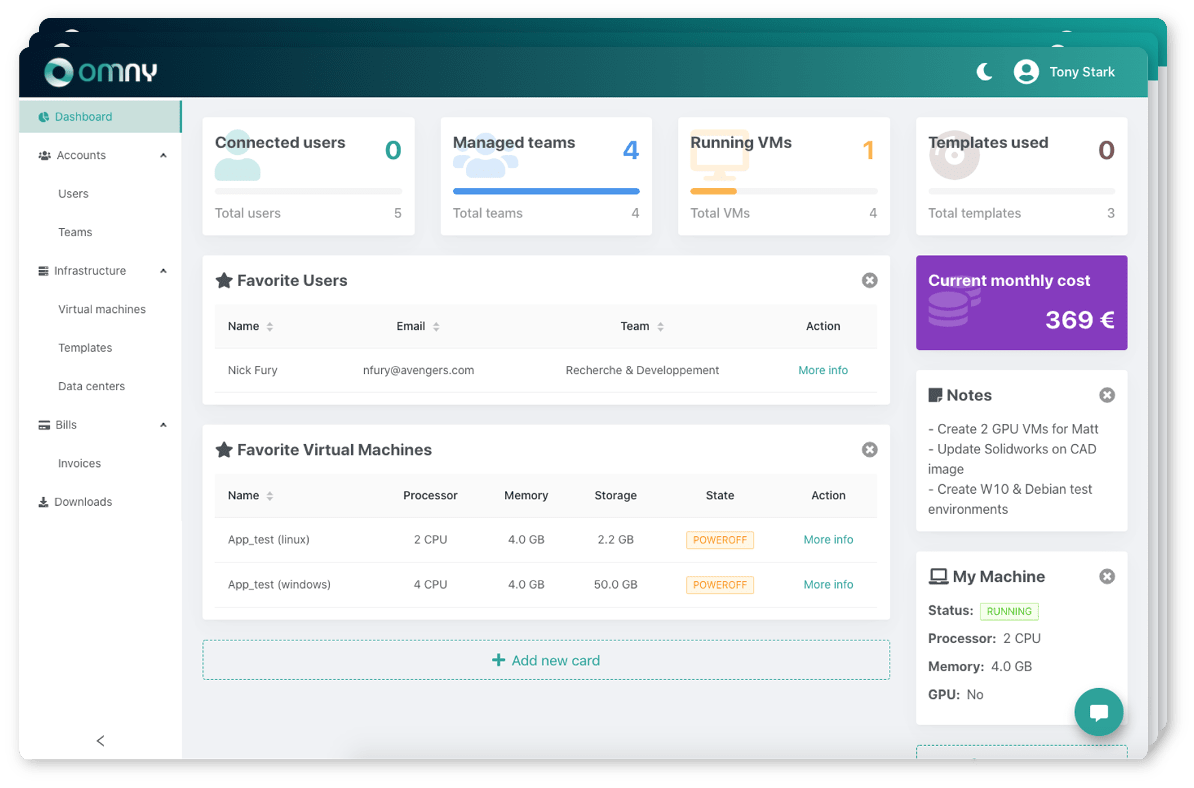Screen dimensions: 1194x788
Task: Edit the Notes text area
Action: coord(1021,469)
